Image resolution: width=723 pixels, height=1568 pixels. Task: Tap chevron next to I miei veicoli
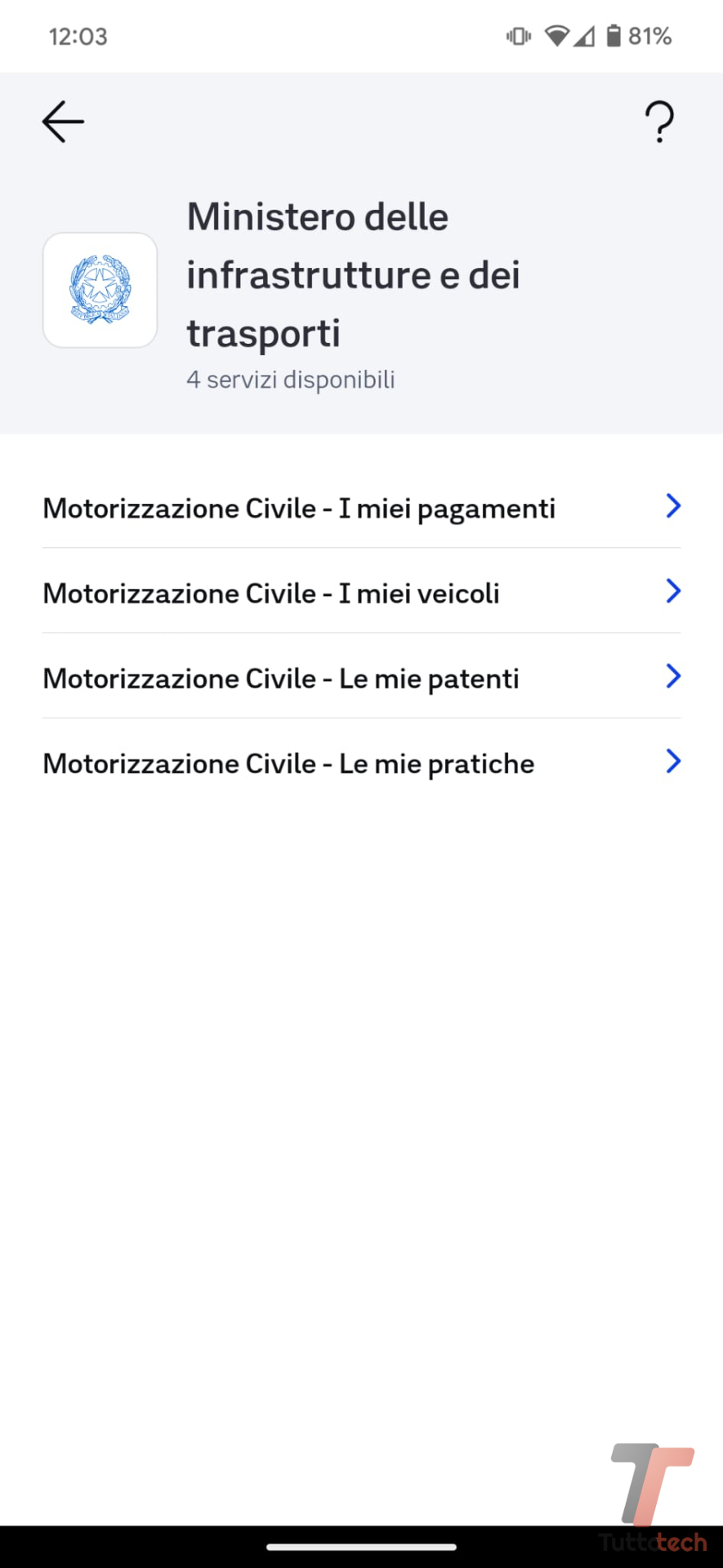tap(673, 591)
